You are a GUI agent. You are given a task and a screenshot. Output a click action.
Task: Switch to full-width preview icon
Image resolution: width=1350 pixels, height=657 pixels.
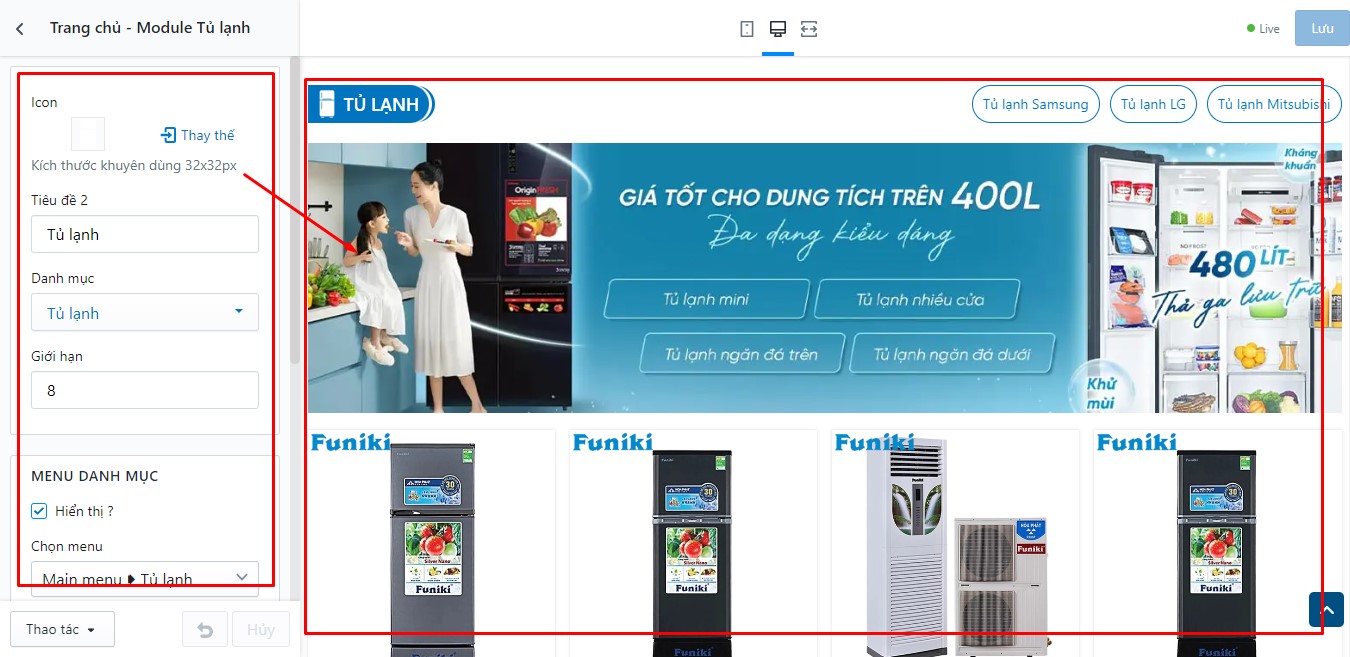coord(809,29)
